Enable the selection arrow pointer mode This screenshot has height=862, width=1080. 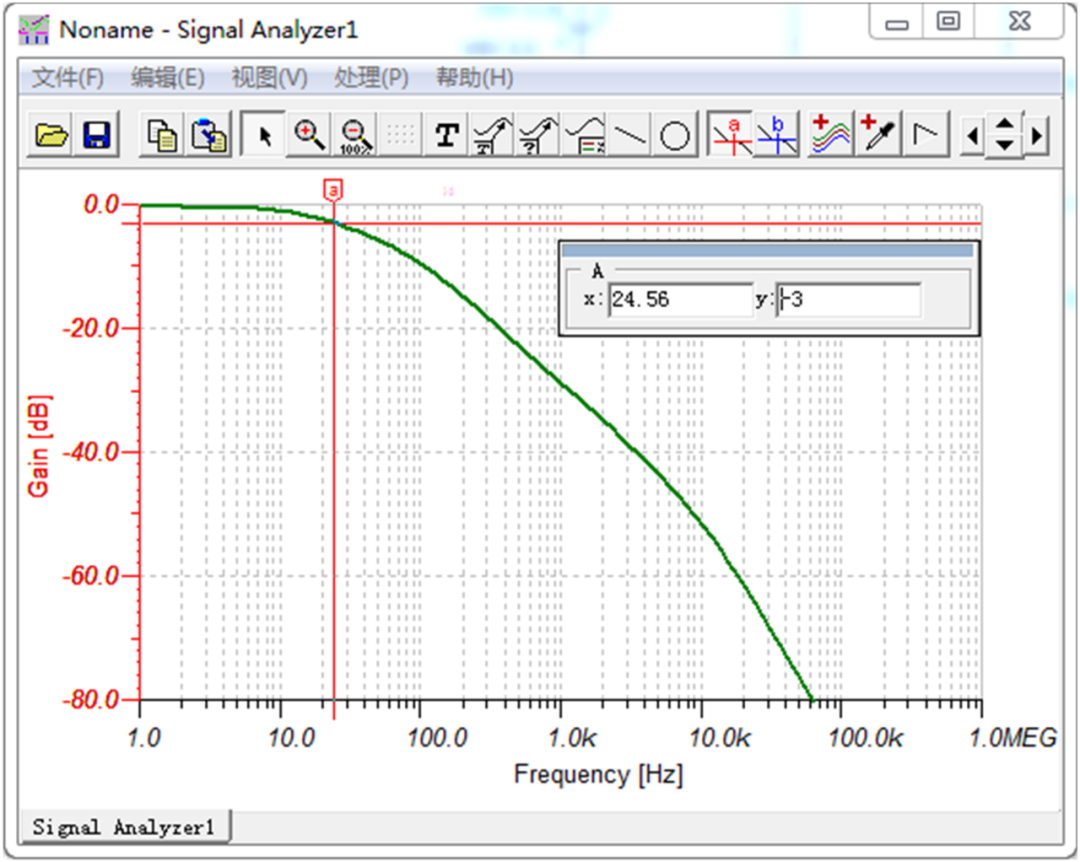point(262,135)
